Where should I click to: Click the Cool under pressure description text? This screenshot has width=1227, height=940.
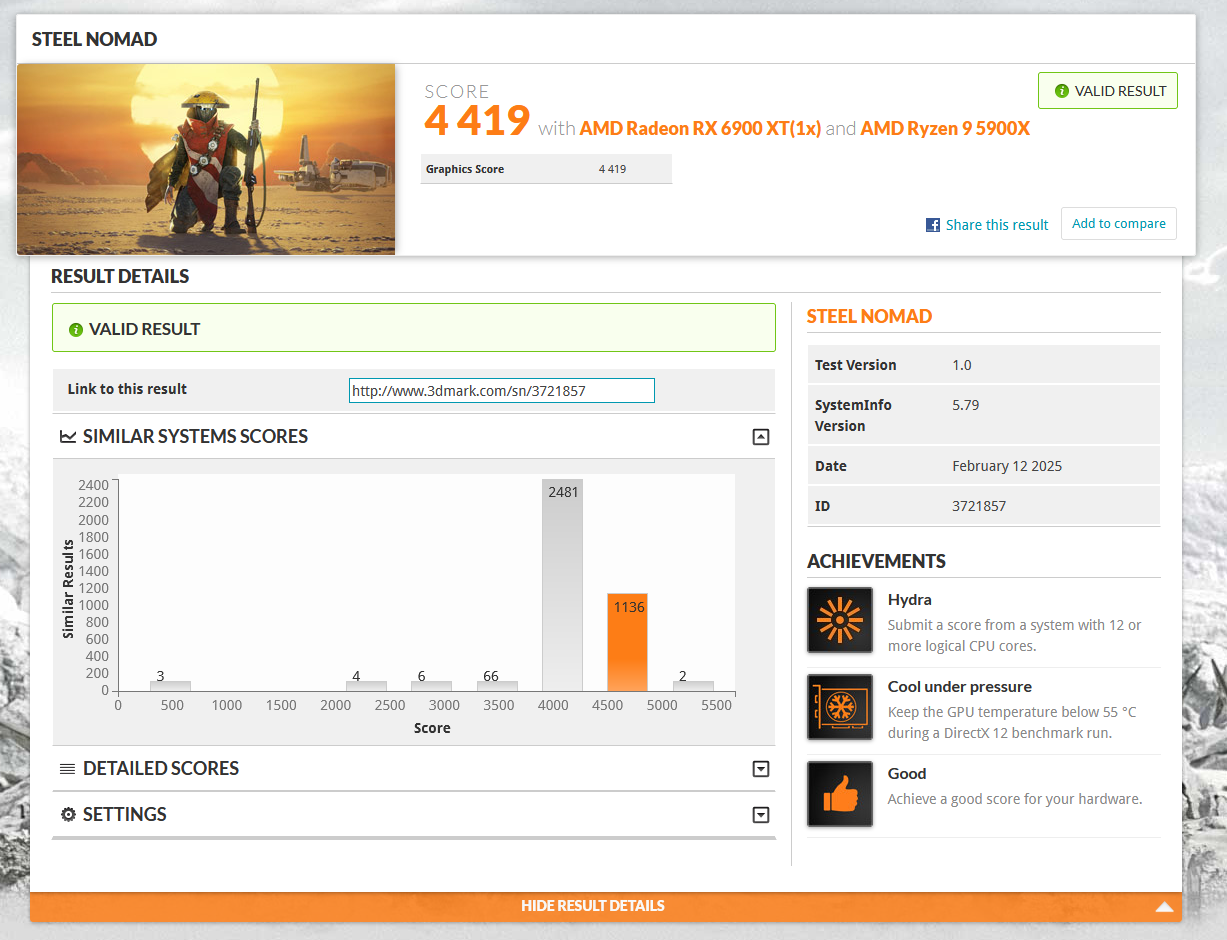coord(1012,722)
